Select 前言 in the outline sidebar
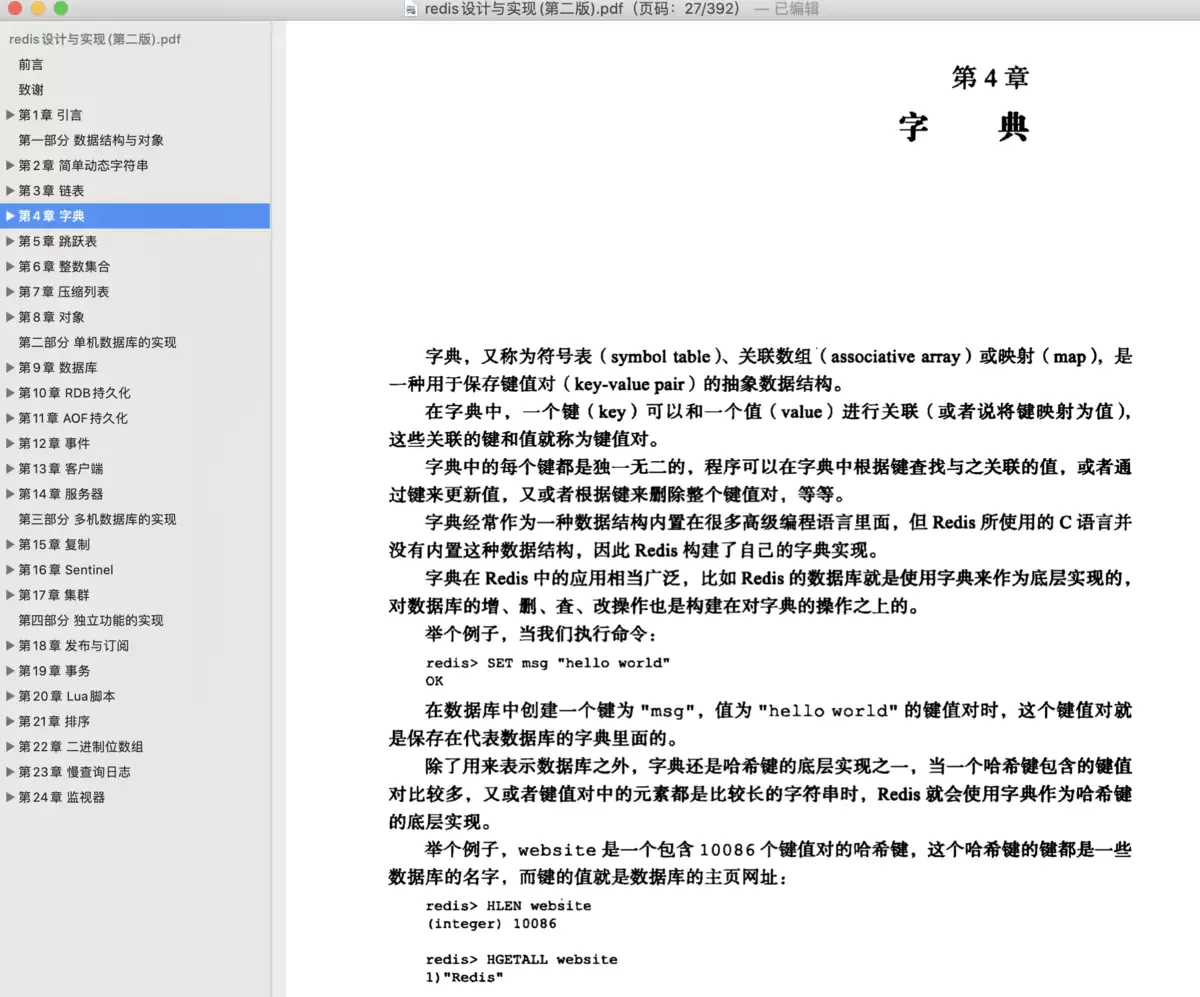The height and width of the screenshot is (997, 1200). coord(31,64)
